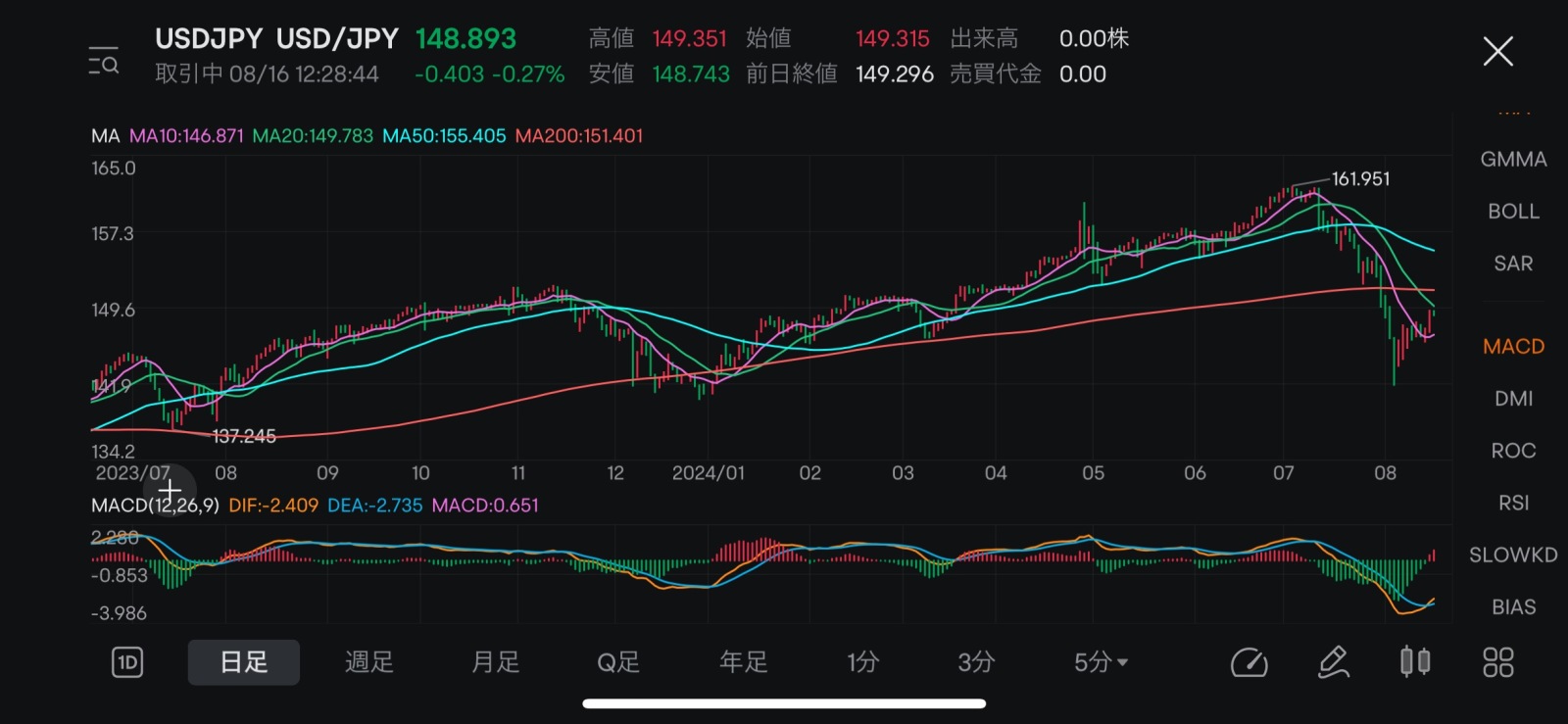Click the 2023/07 date axis label
The height and width of the screenshot is (724, 1568).
coord(132,473)
